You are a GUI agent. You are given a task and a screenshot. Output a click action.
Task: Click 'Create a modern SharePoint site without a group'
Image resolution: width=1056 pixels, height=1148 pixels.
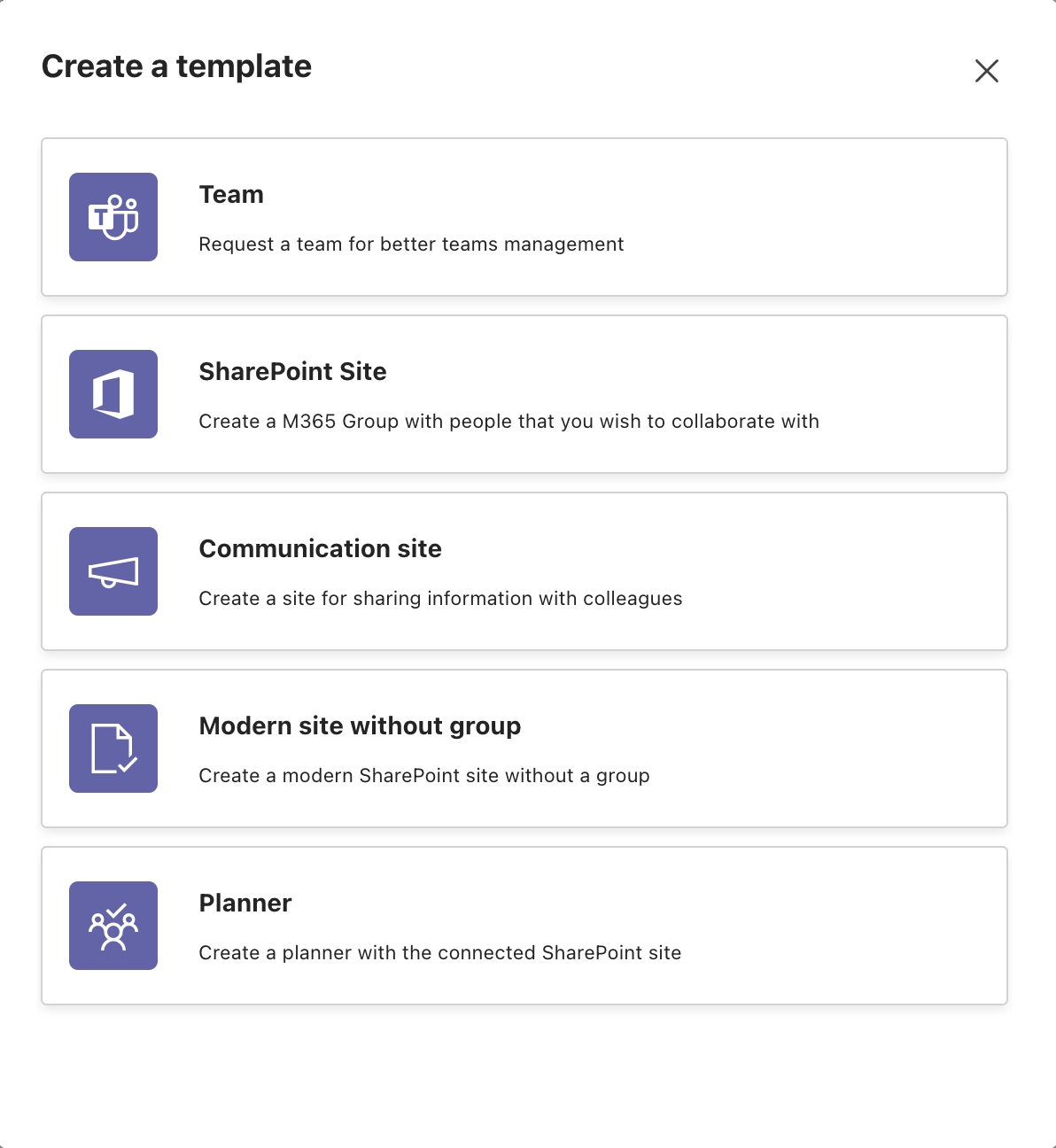424,776
